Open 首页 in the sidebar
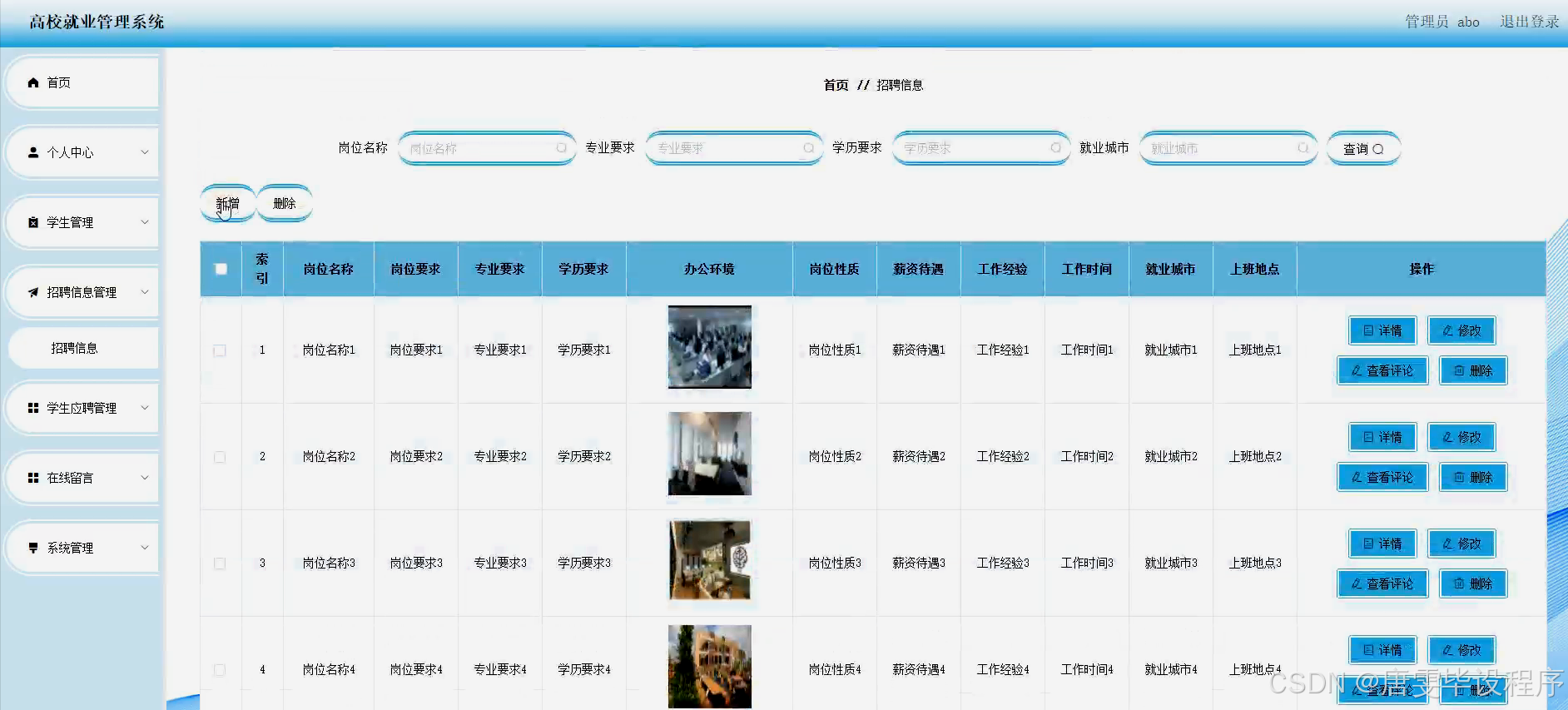 tap(82, 82)
